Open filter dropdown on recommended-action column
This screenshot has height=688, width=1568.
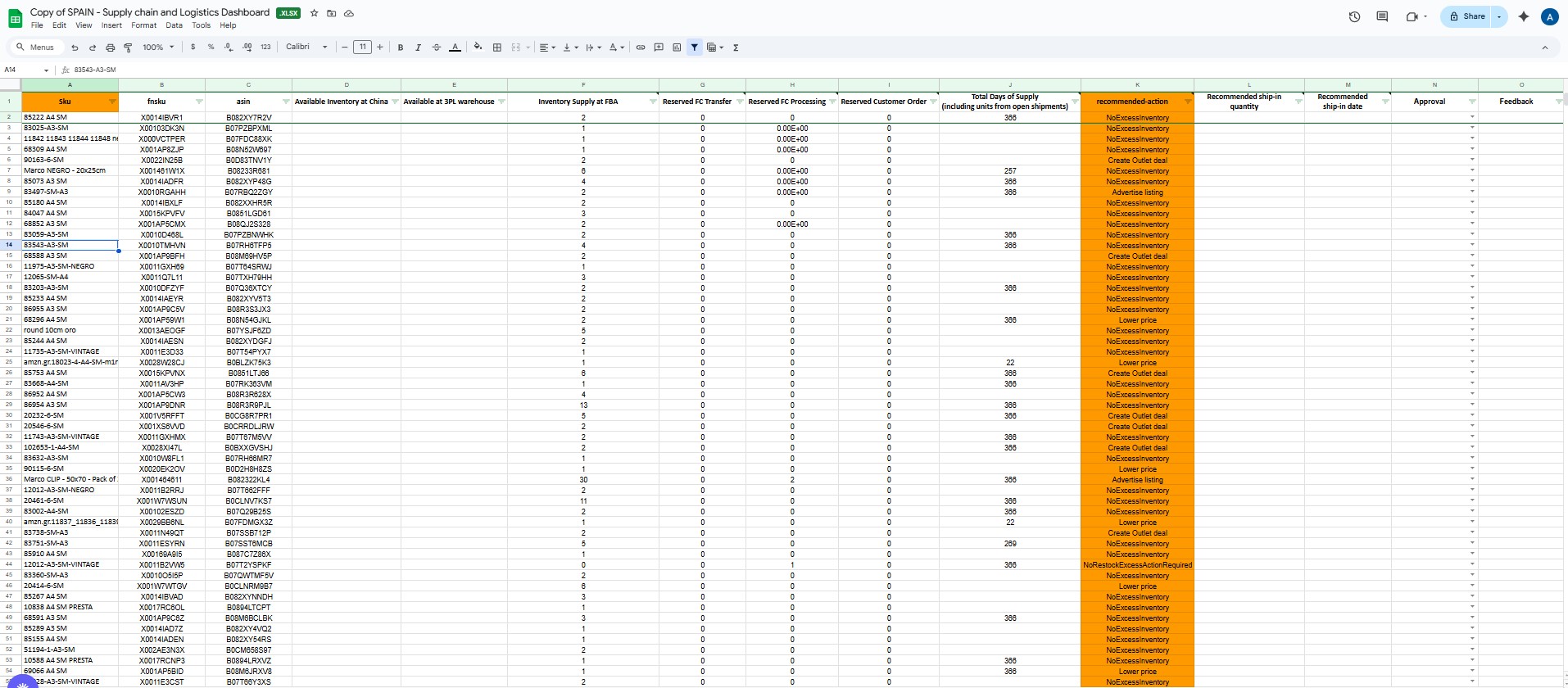(1187, 102)
